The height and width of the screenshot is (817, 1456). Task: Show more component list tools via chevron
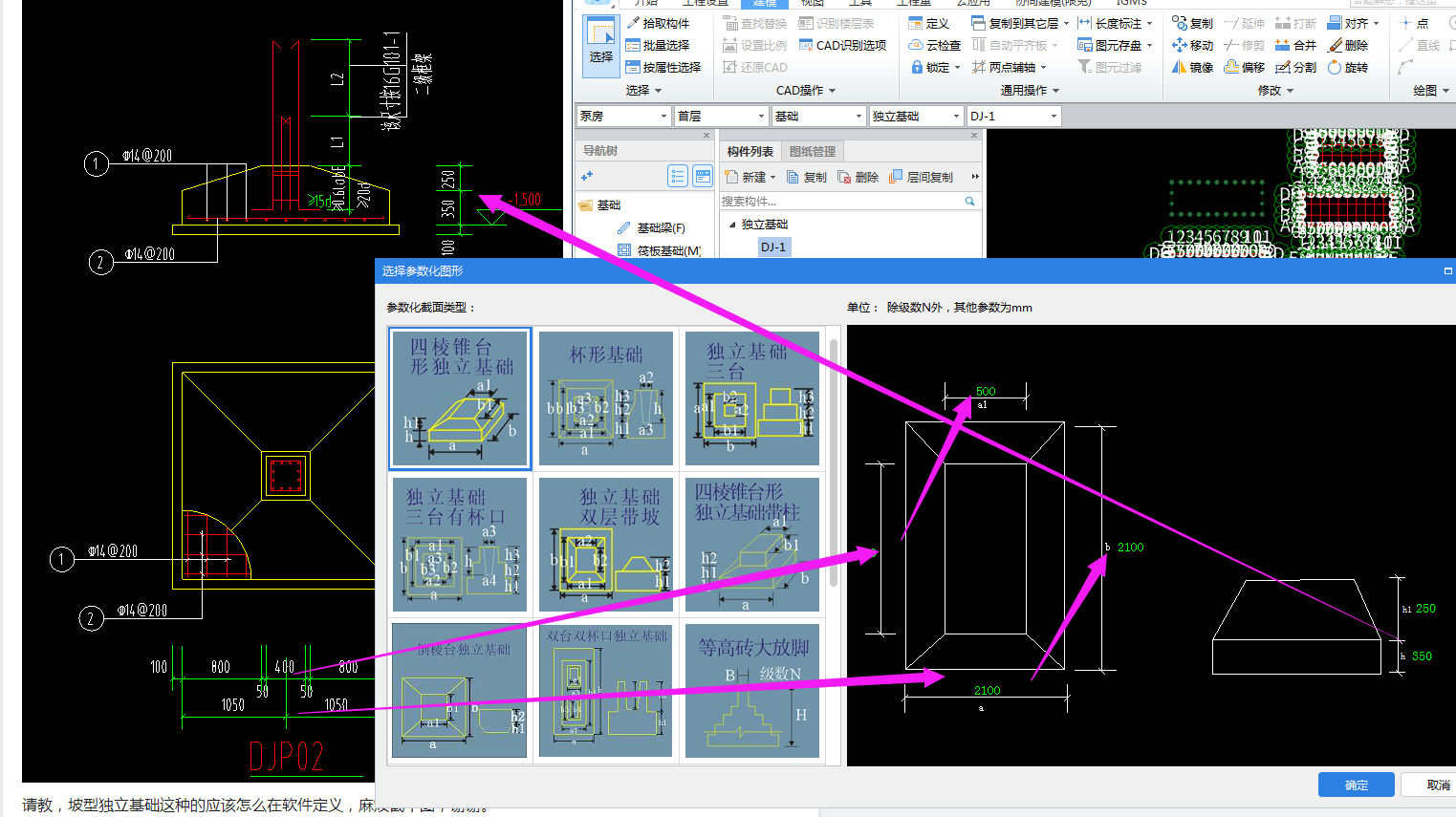975,177
